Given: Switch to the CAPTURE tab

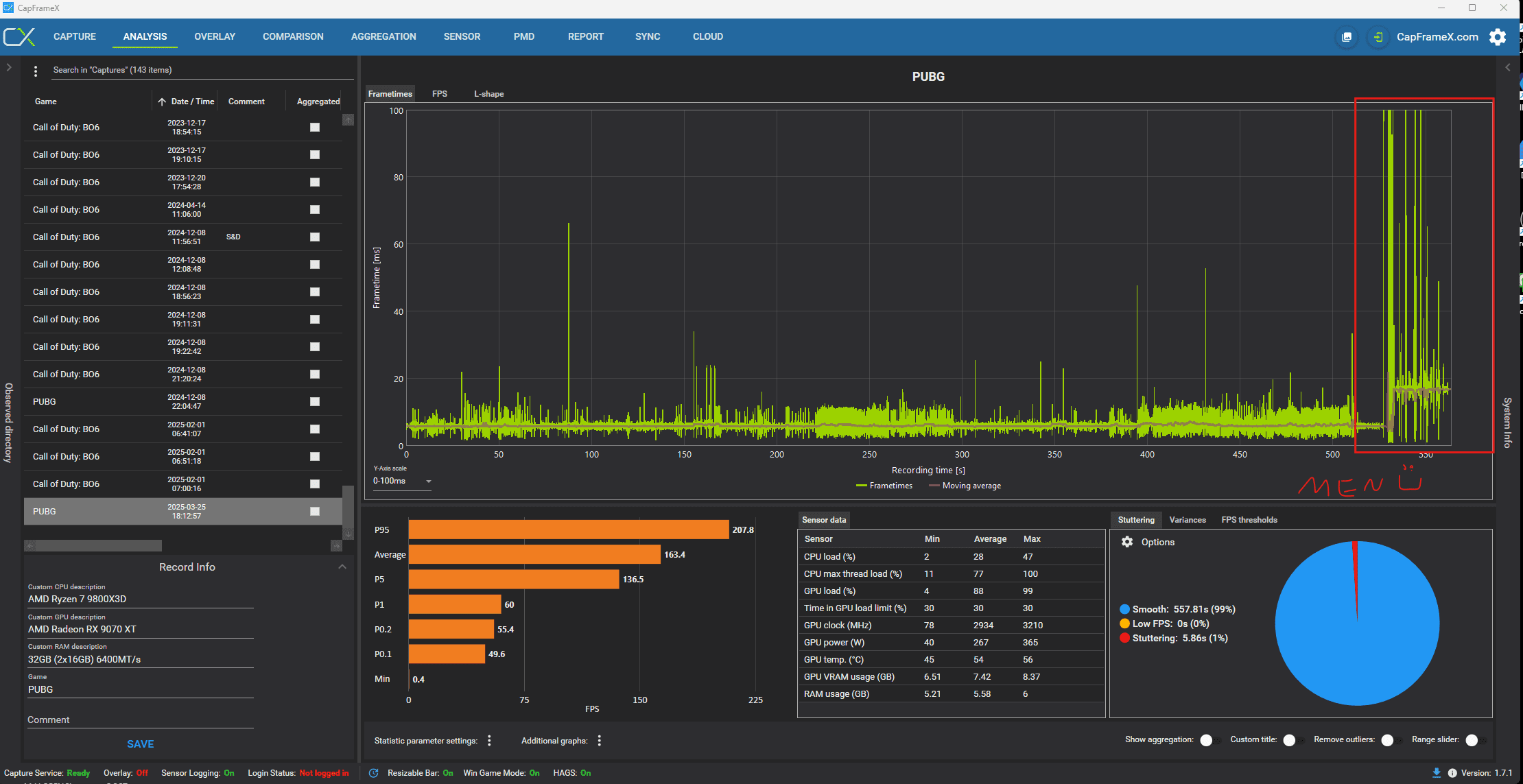Looking at the screenshot, I should click(x=75, y=36).
